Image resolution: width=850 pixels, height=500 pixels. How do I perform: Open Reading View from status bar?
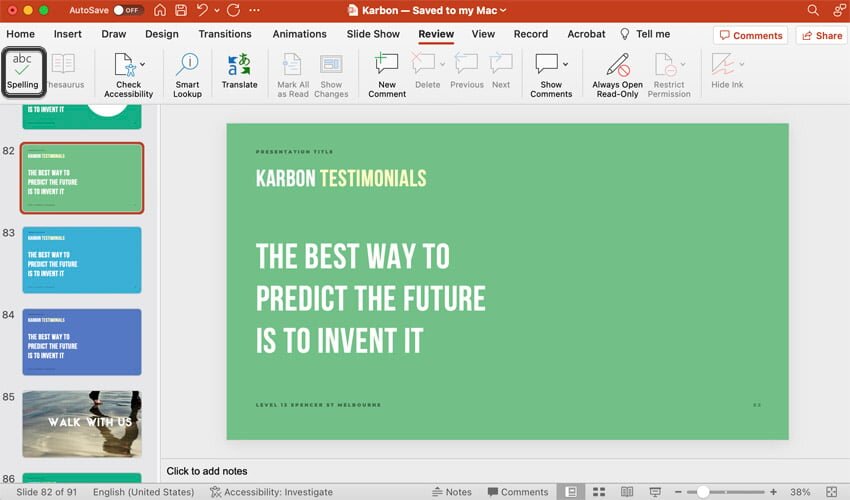click(x=626, y=492)
